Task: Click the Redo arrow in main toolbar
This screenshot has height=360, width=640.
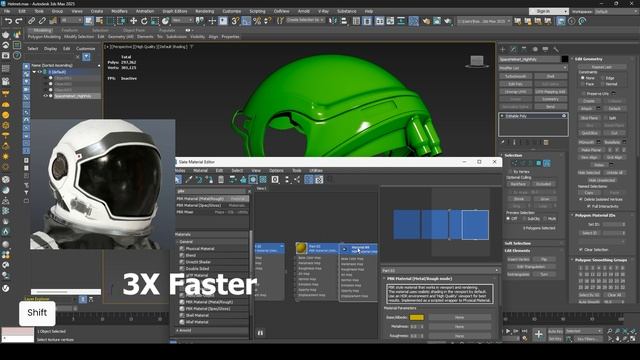Action: (x=19, y=21)
